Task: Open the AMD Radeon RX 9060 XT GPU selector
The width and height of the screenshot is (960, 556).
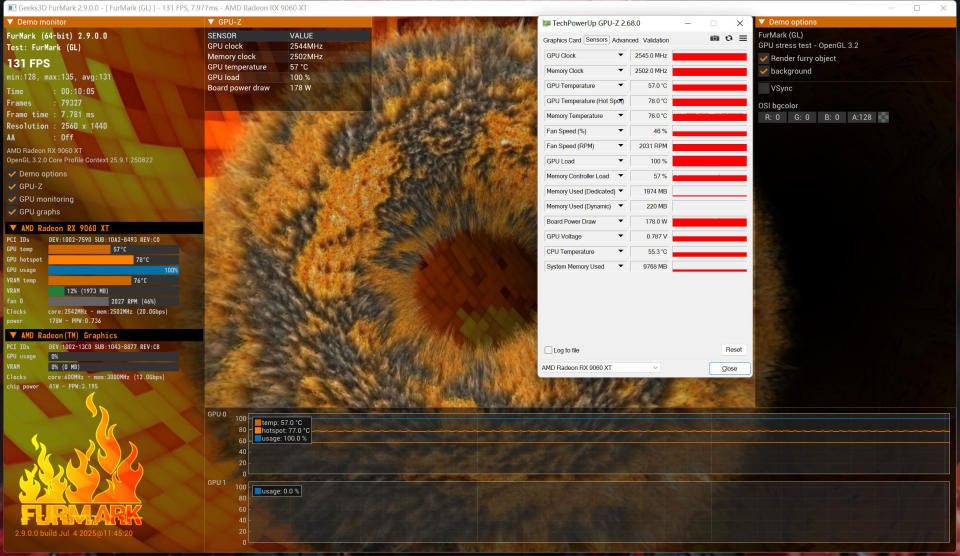Action: (x=600, y=367)
